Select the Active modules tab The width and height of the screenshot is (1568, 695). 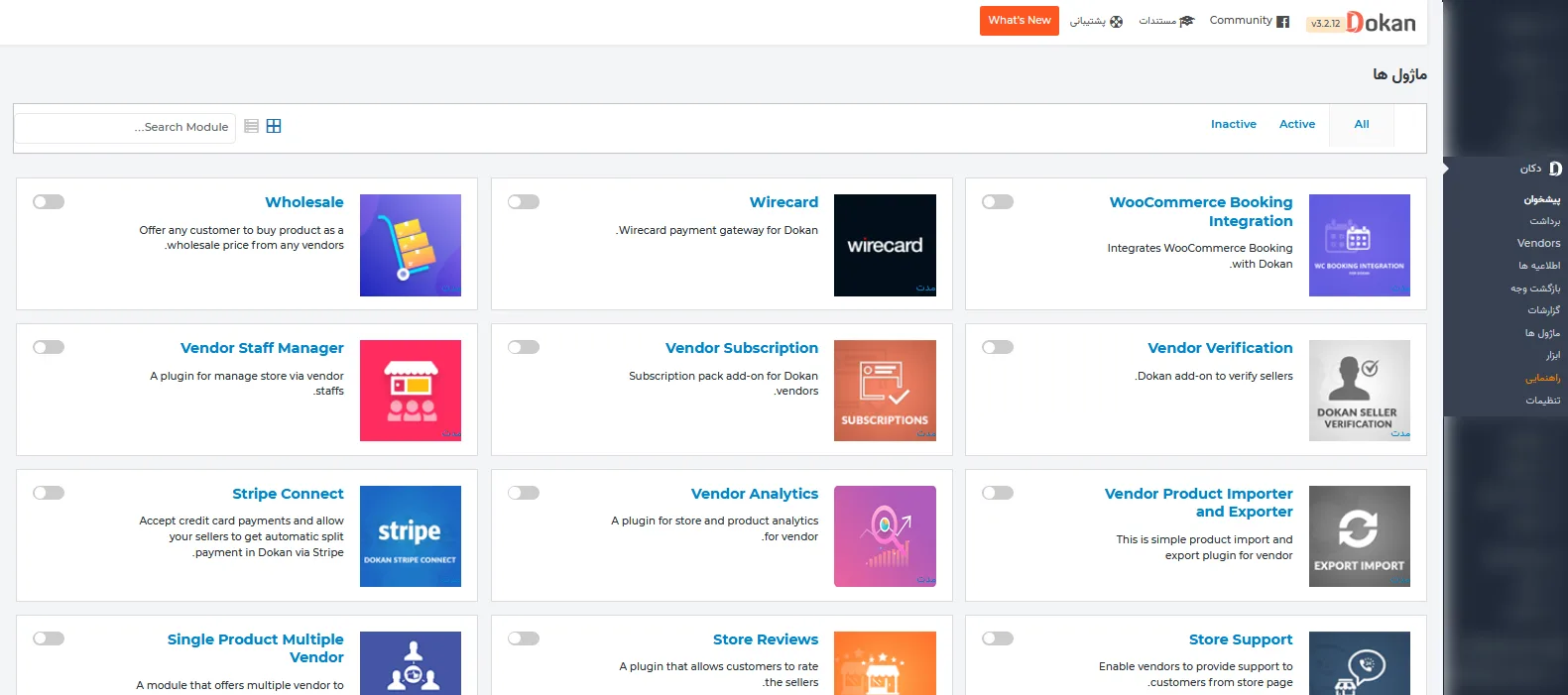[1297, 125]
